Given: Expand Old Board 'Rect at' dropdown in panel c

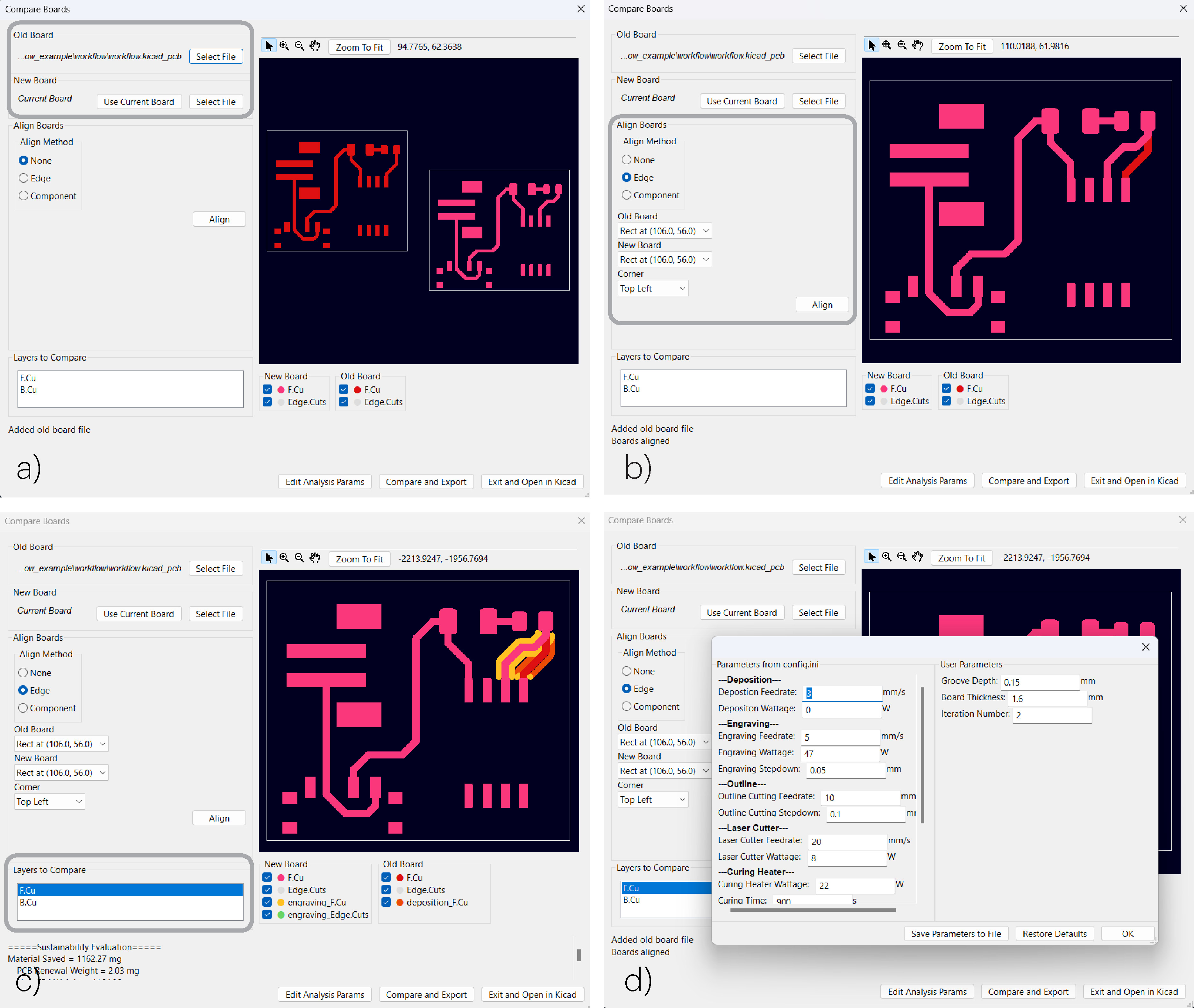Looking at the screenshot, I should (x=61, y=744).
